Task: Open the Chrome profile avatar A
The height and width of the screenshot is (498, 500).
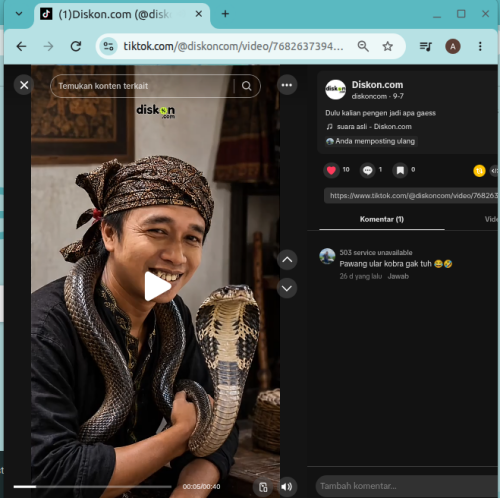Action: pos(453,46)
